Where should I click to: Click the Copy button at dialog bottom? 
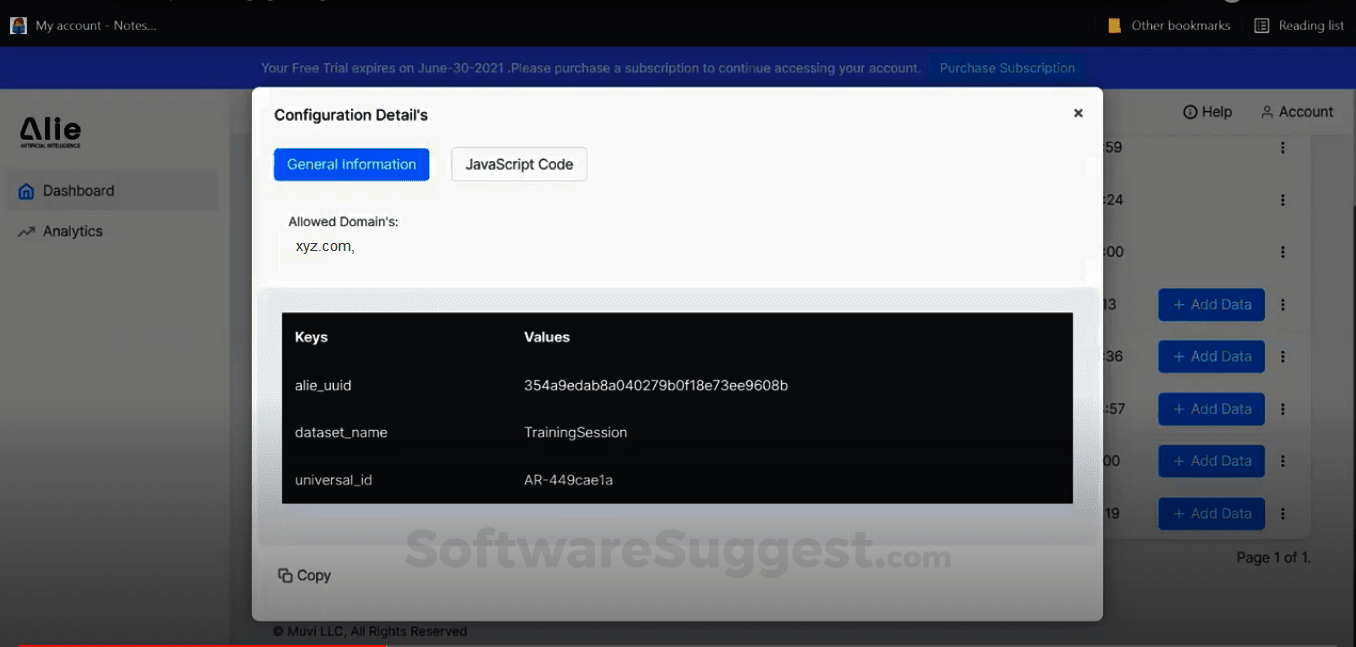tap(303, 575)
